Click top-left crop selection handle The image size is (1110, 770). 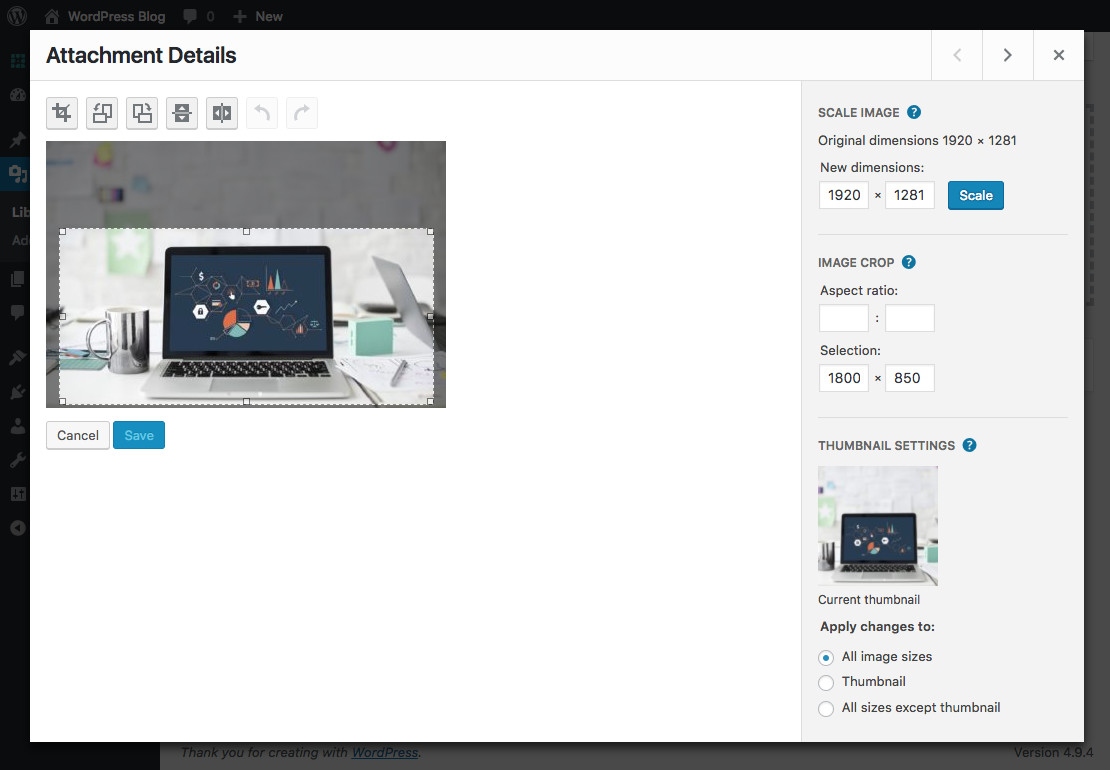coord(62,231)
